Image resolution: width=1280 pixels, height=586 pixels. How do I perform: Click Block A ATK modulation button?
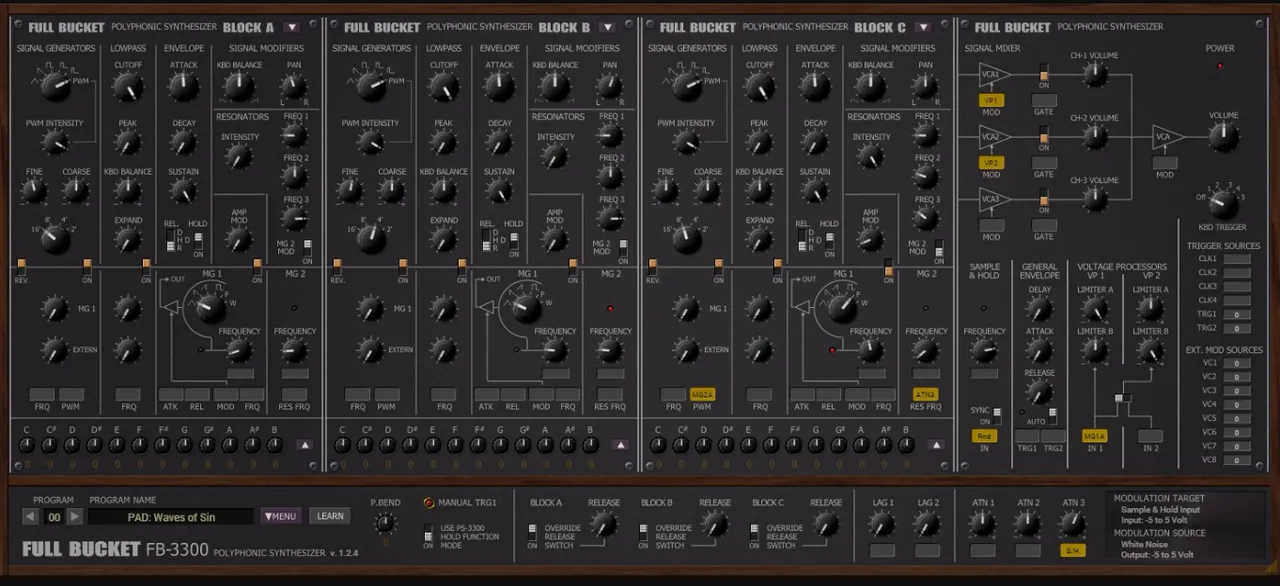point(170,394)
